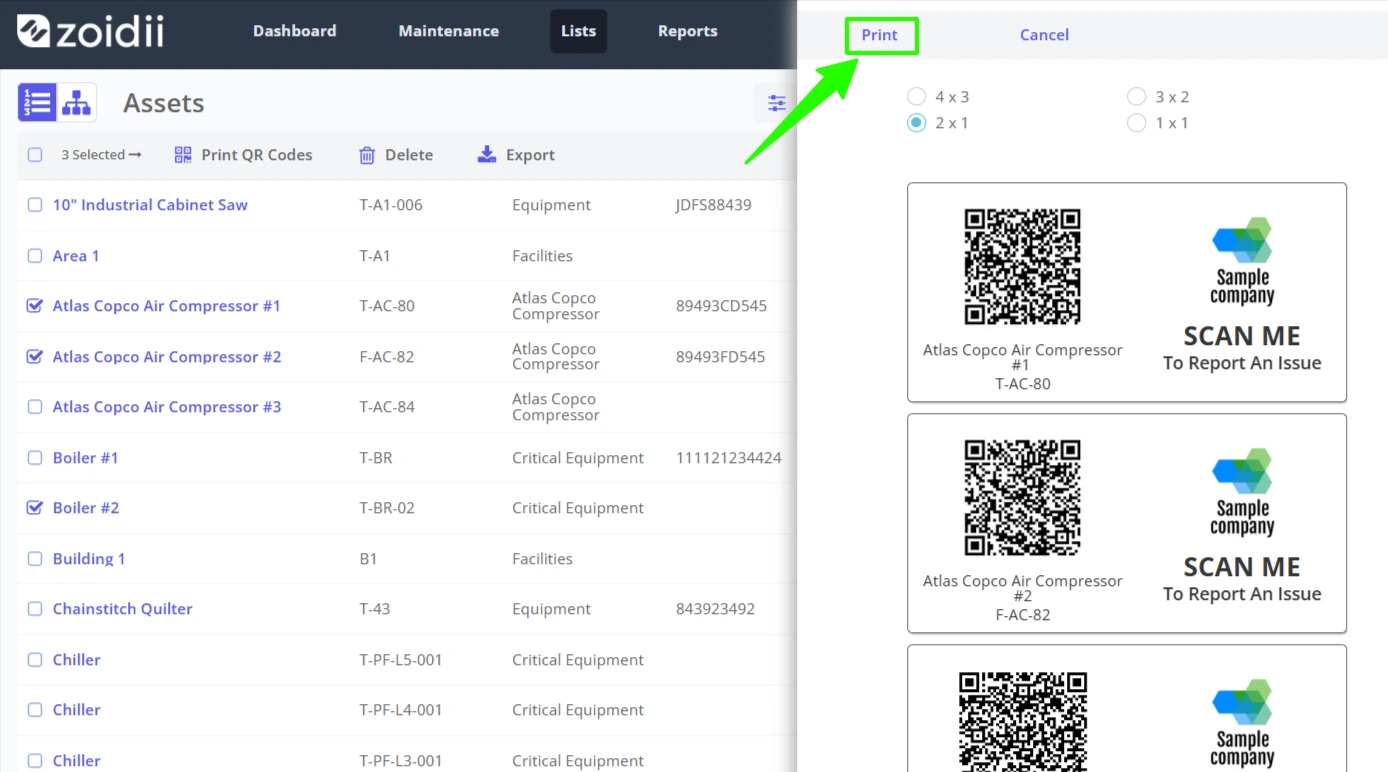Open Atlas Copco Air Compressor #1 link
The width and height of the screenshot is (1388, 772).
click(x=167, y=306)
